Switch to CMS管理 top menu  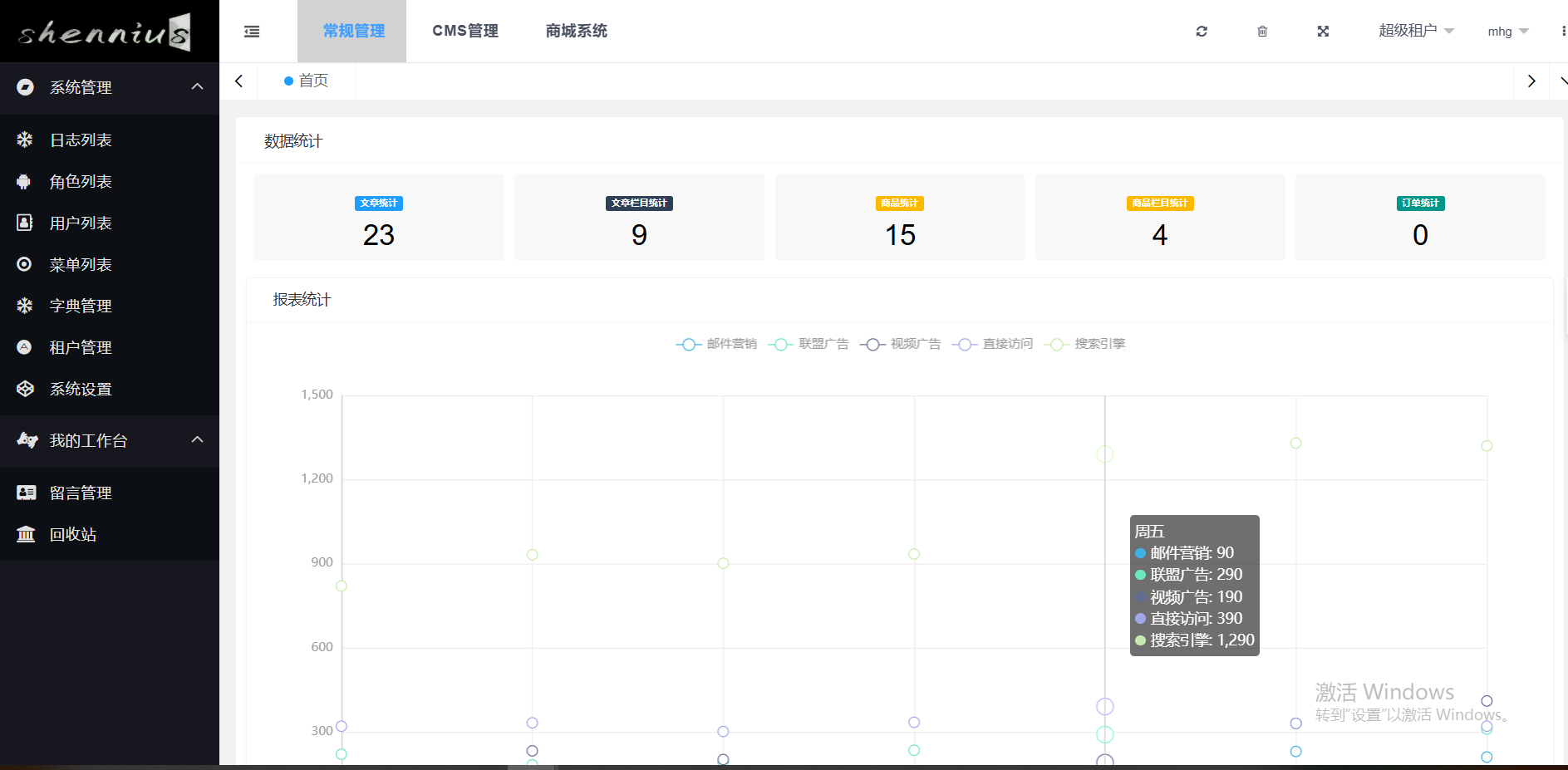[x=465, y=31]
